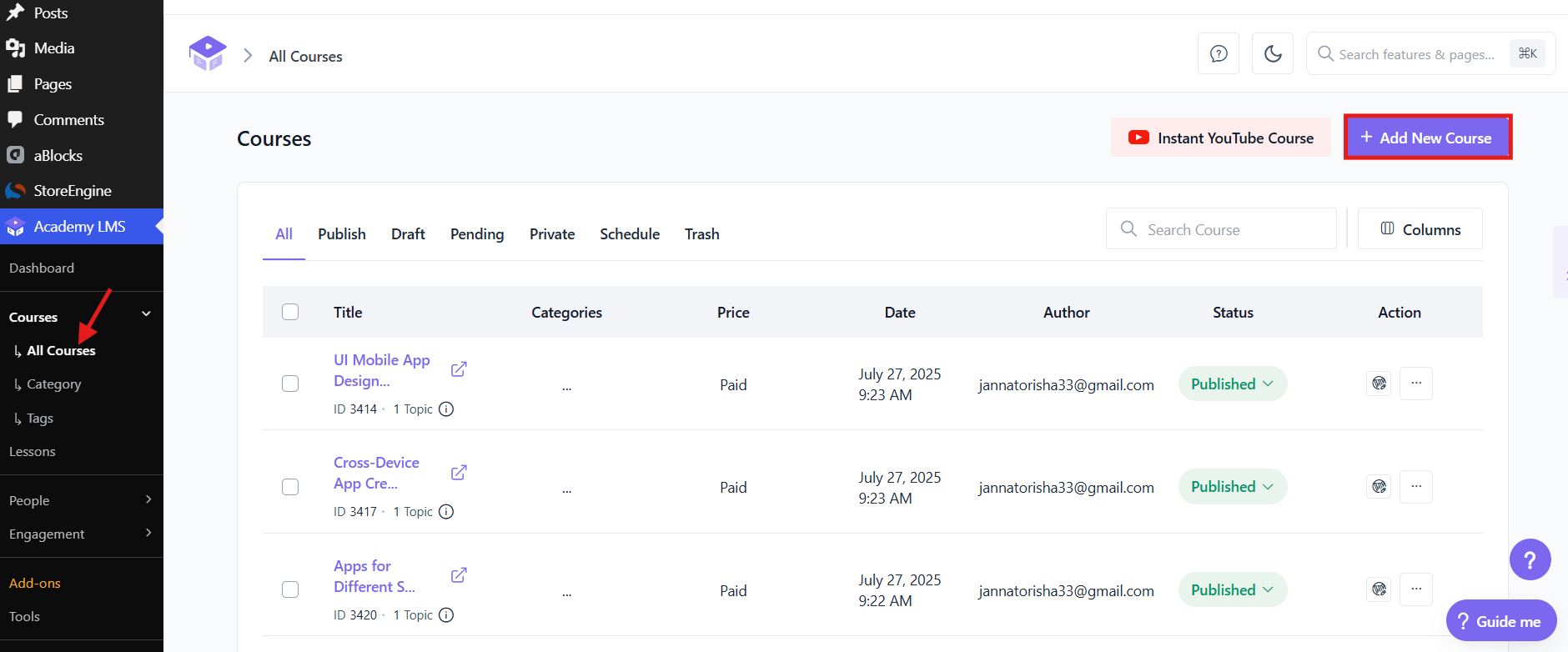The width and height of the screenshot is (1568, 652).
Task: Open StoreEngine in WordPress sidebar
Action: (82, 191)
